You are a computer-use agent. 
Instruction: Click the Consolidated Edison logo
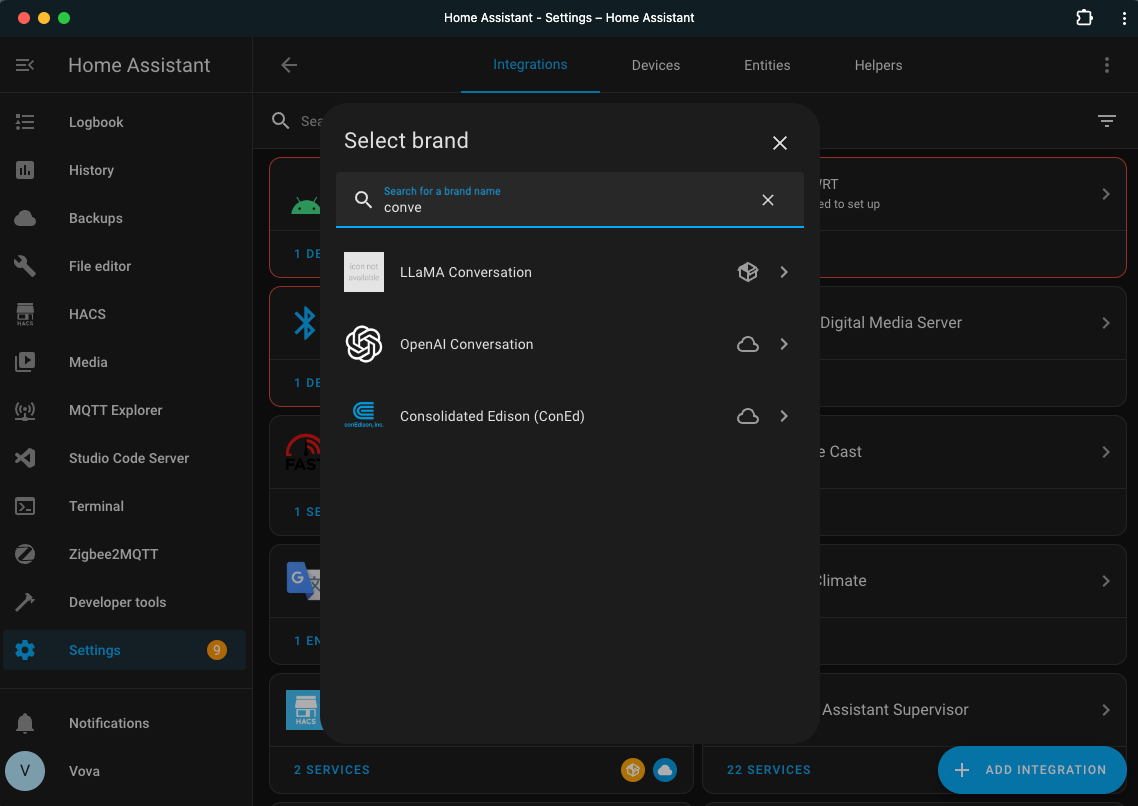click(364, 416)
